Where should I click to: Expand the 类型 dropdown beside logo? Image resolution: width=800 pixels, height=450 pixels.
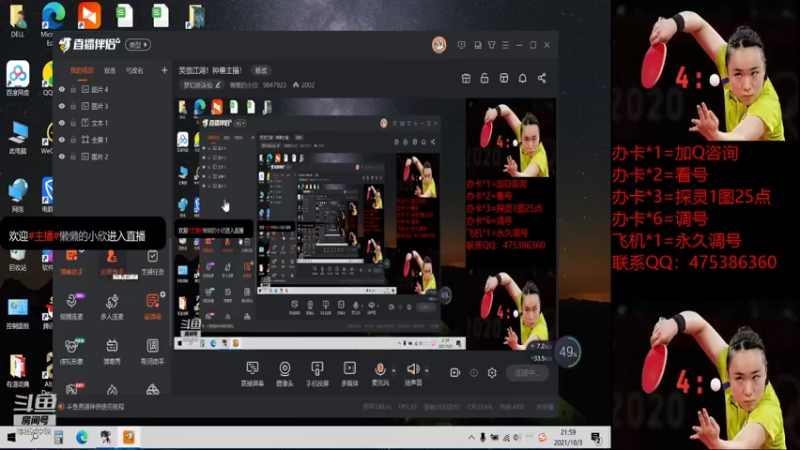tap(138, 45)
